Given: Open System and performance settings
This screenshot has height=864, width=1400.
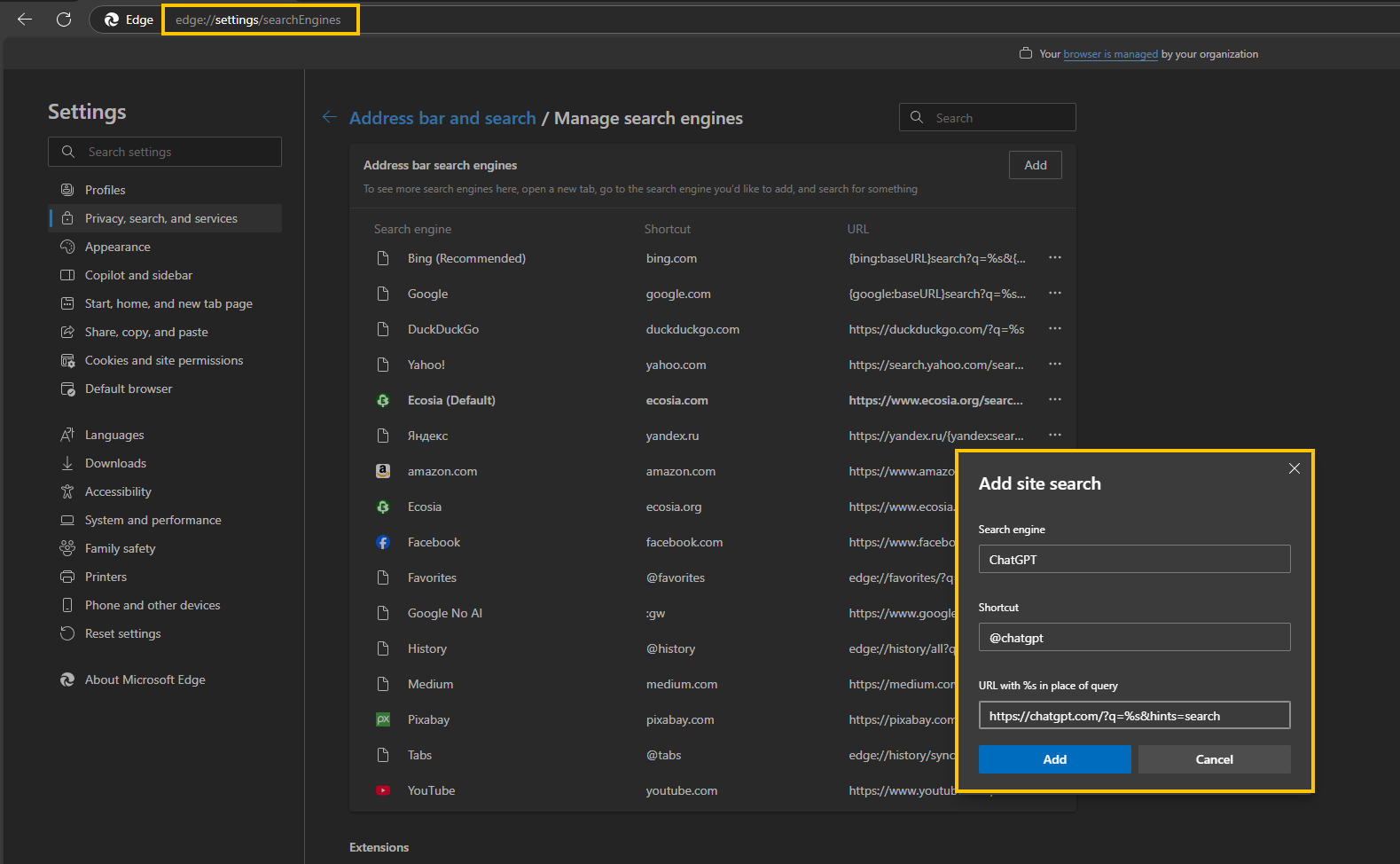Looking at the screenshot, I should pyautogui.click(x=165, y=520).
